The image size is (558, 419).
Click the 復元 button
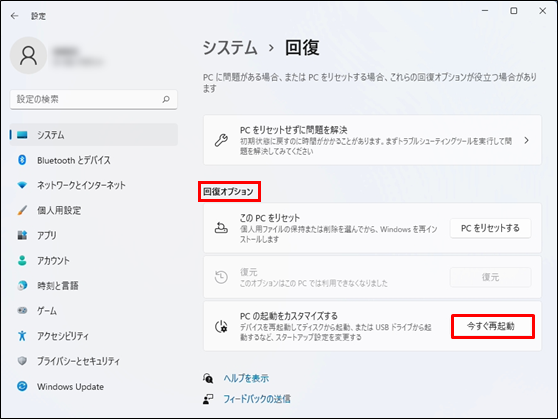click(x=490, y=277)
